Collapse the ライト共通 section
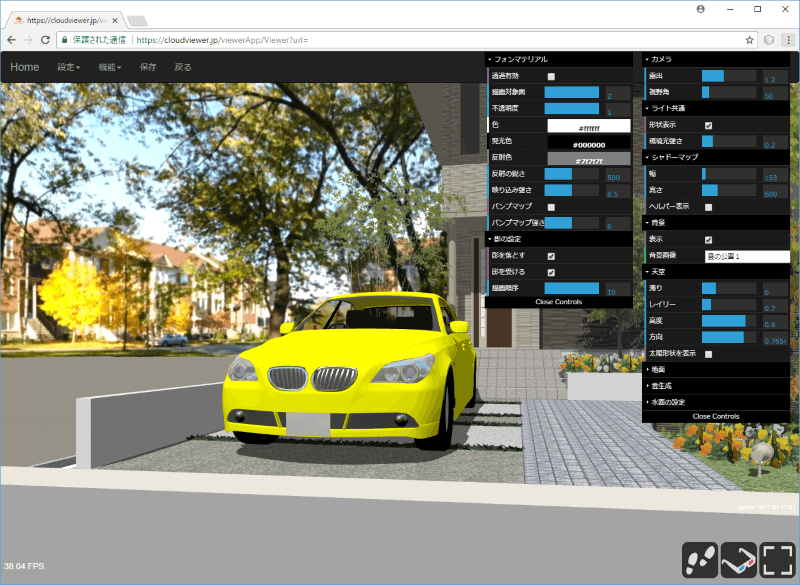The image size is (800, 585). tap(716, 108)
